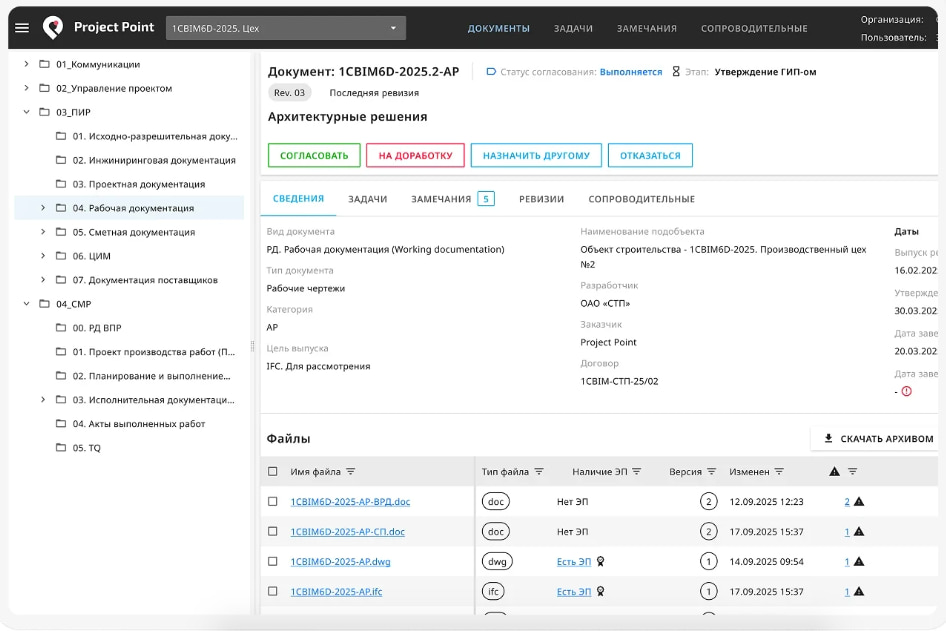946x631 pixels.
Task: Expand the 01_Коммуникации folder
Action: pos(26,64)
